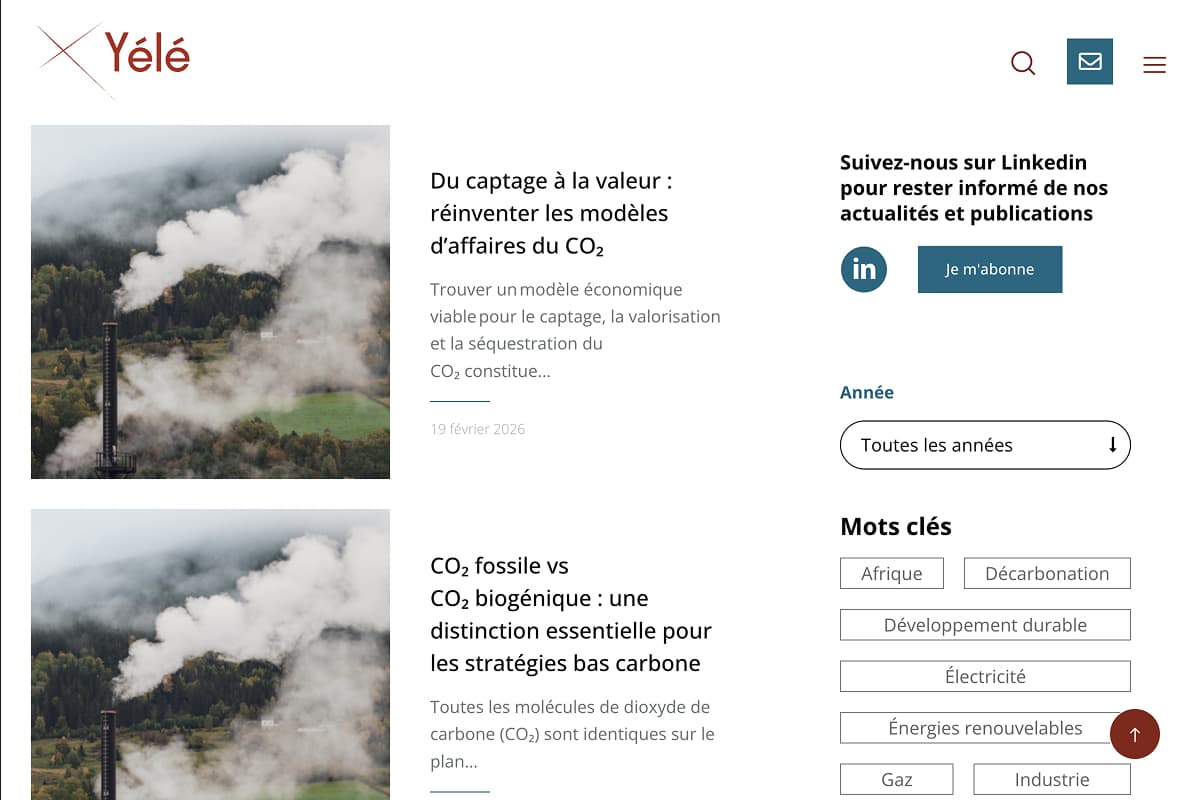This screenshot has height=800, width=1200.
Task: Open article "CO₂ fossile vs CO₂ biogénique"
Action: (570, 614)
